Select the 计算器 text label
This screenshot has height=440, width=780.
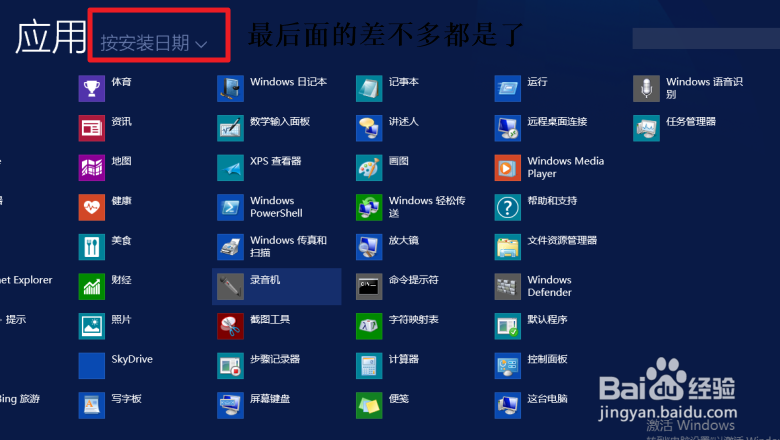(x=404, y=359)
